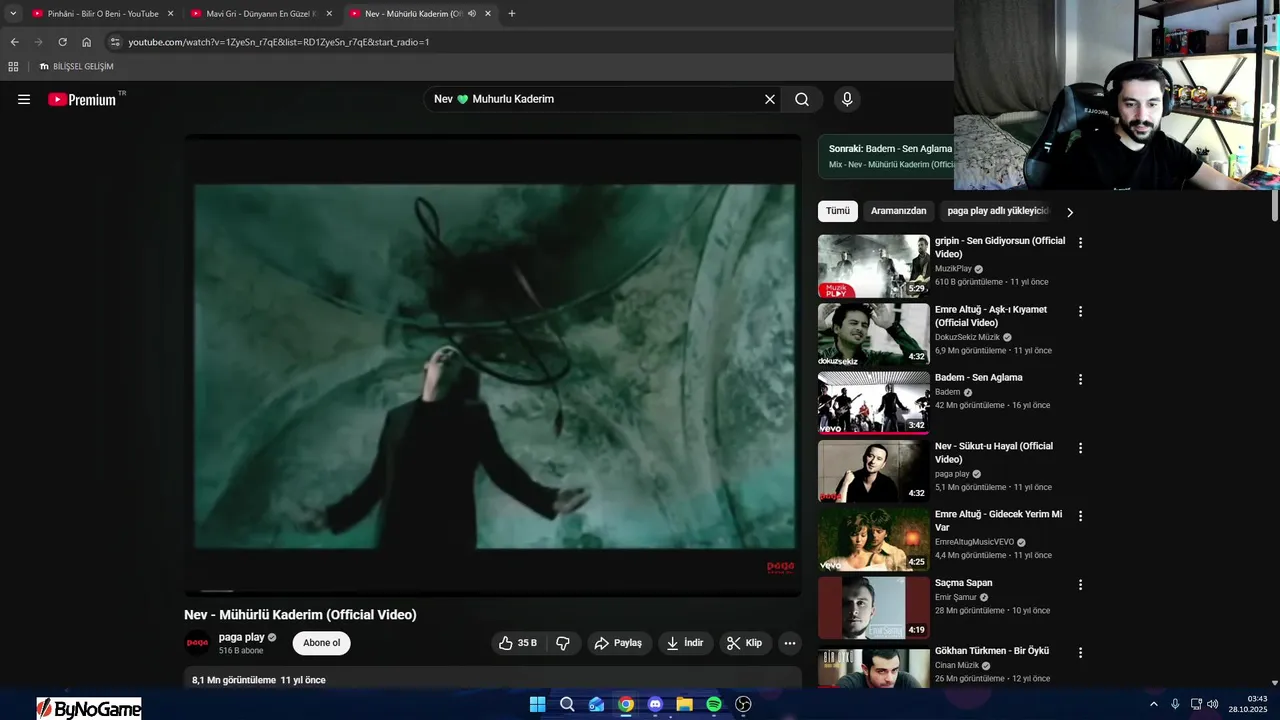
Task: Like the video with thumbs up
Action: tap(518, 643)
